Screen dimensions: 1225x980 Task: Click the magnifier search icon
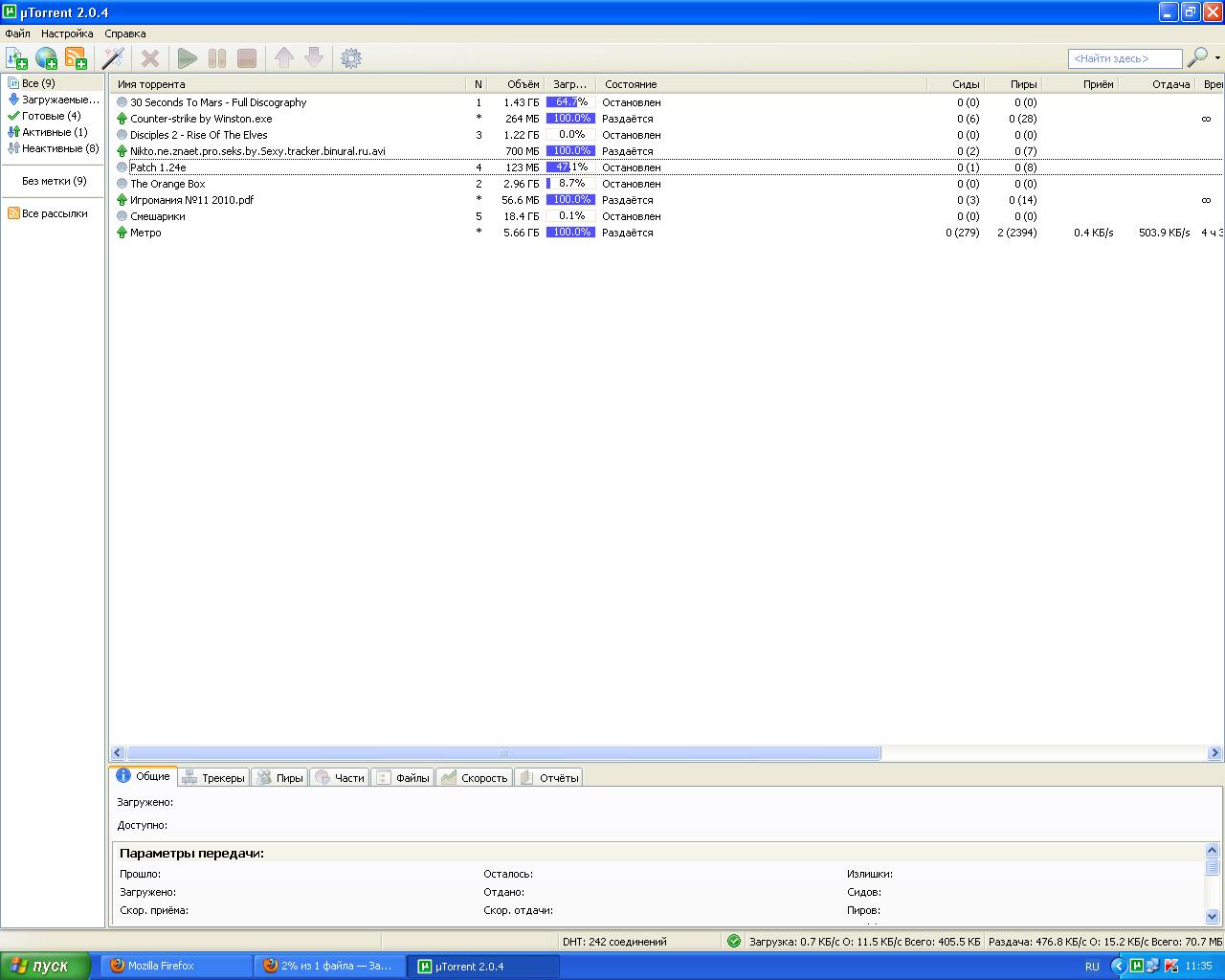pyautogui.click(x=1196, y=58)
